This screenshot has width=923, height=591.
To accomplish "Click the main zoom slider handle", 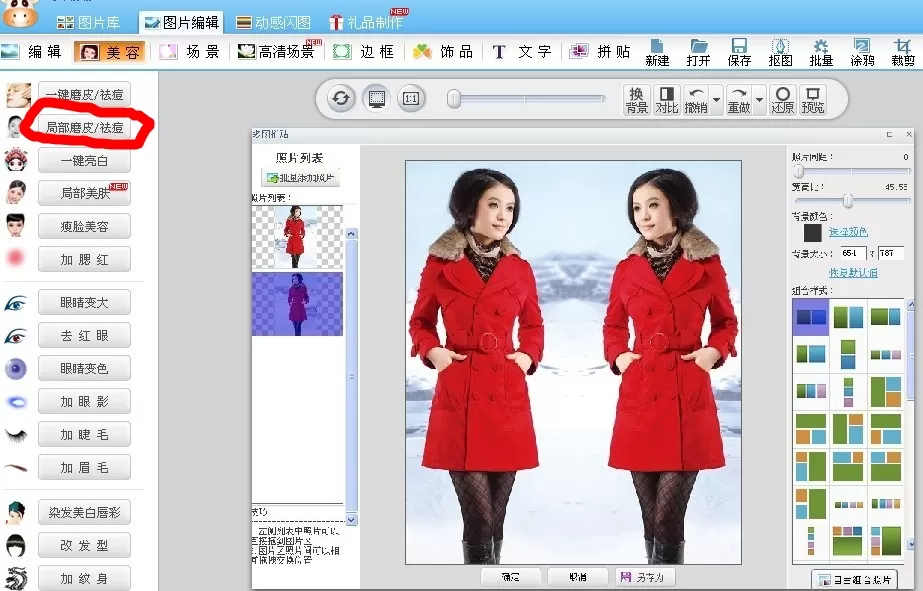I will click(453, 99).
